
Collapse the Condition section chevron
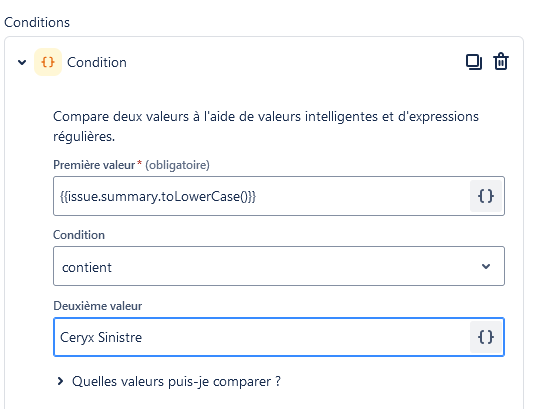[x=22, y=62]
